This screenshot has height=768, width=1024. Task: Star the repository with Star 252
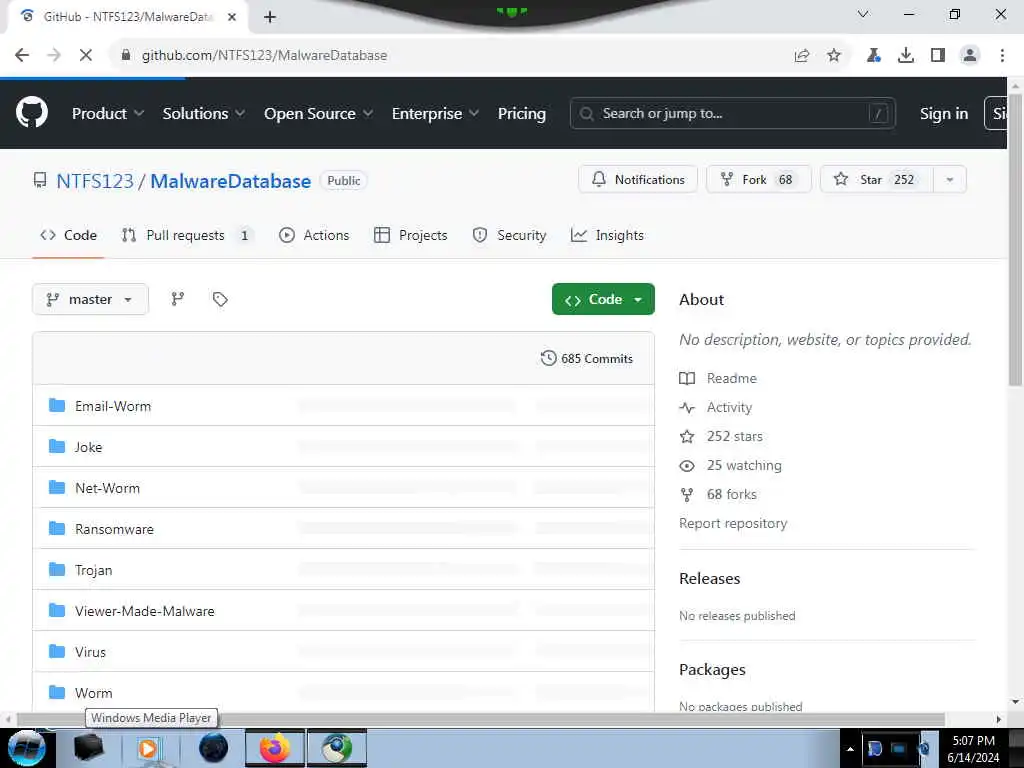[877, 180]
